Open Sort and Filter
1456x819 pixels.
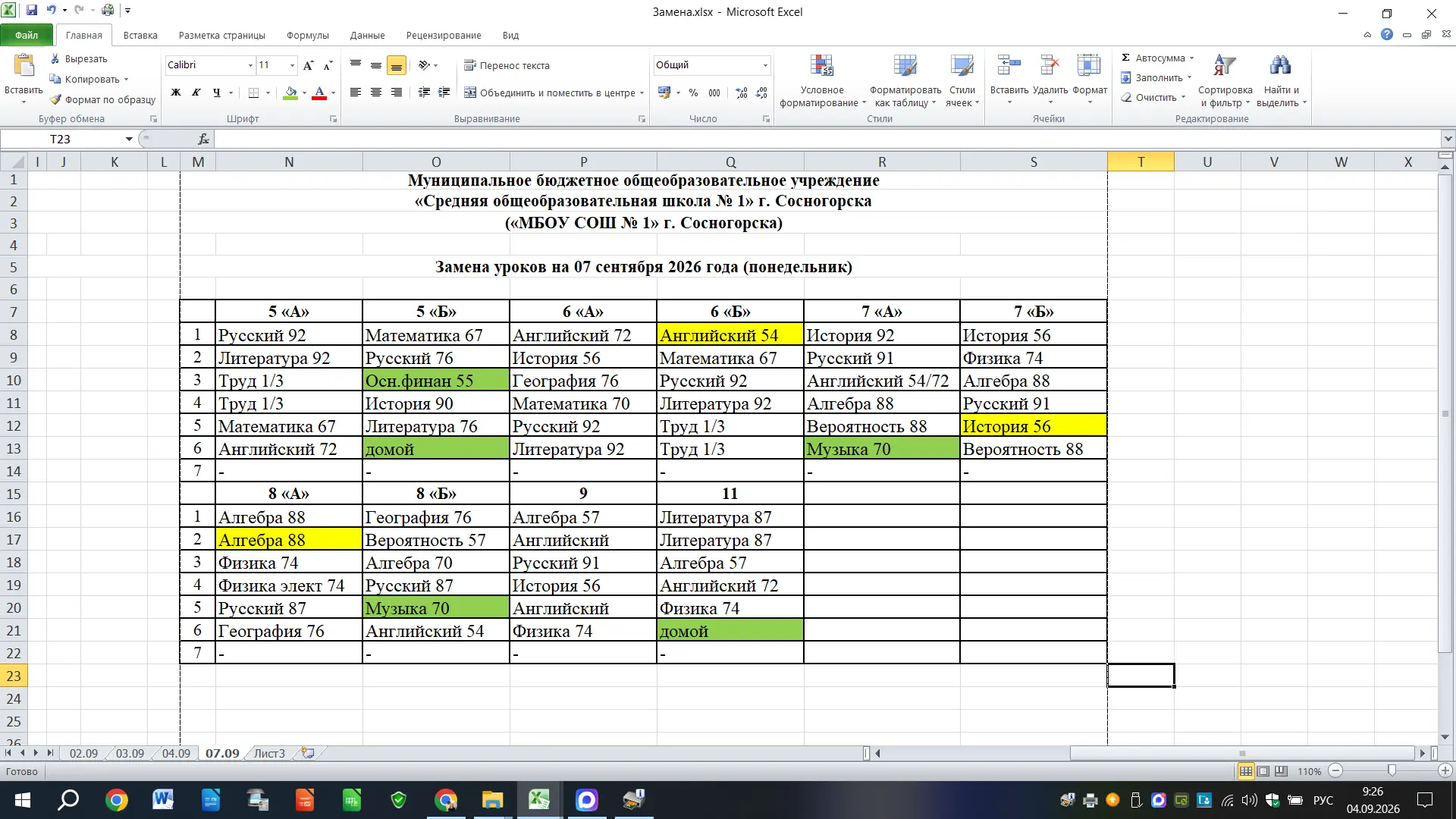pyautogui.click(x=1225, y=81)
